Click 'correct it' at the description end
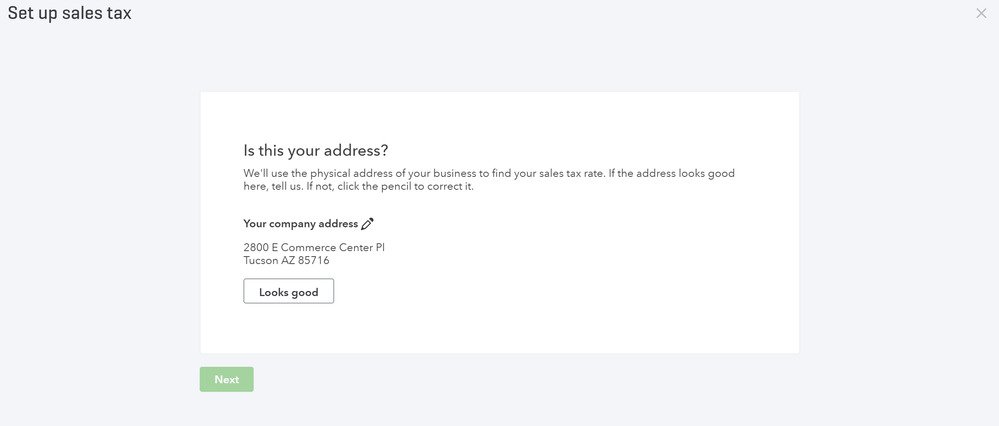Viewport: 999px width, 426px height. click(448, 187)
